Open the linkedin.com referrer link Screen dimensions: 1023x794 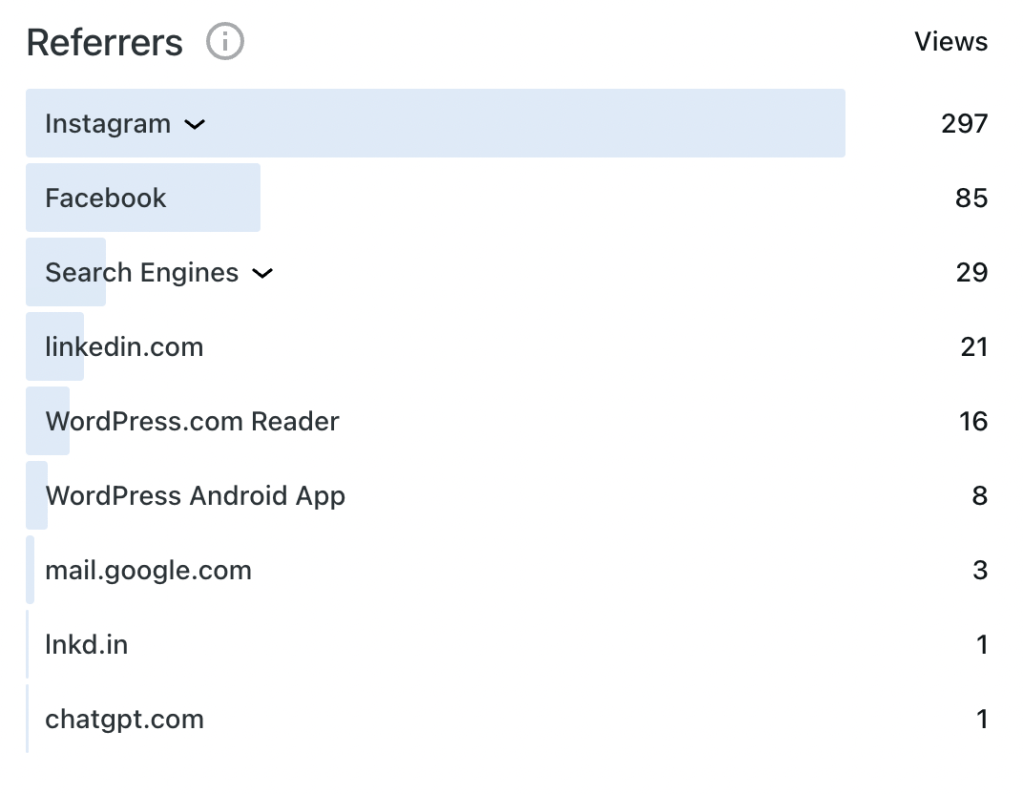click(124, 347)
